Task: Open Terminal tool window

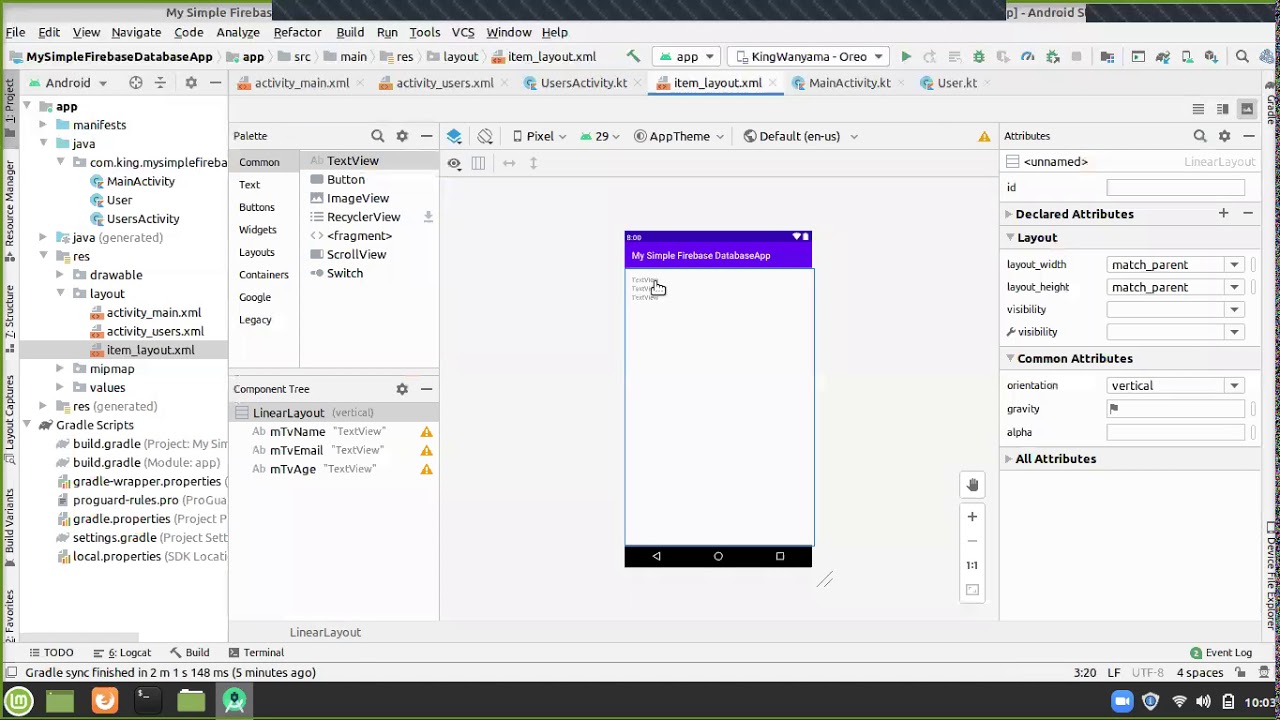Action: pyautogui.click(x=255, y=652)
